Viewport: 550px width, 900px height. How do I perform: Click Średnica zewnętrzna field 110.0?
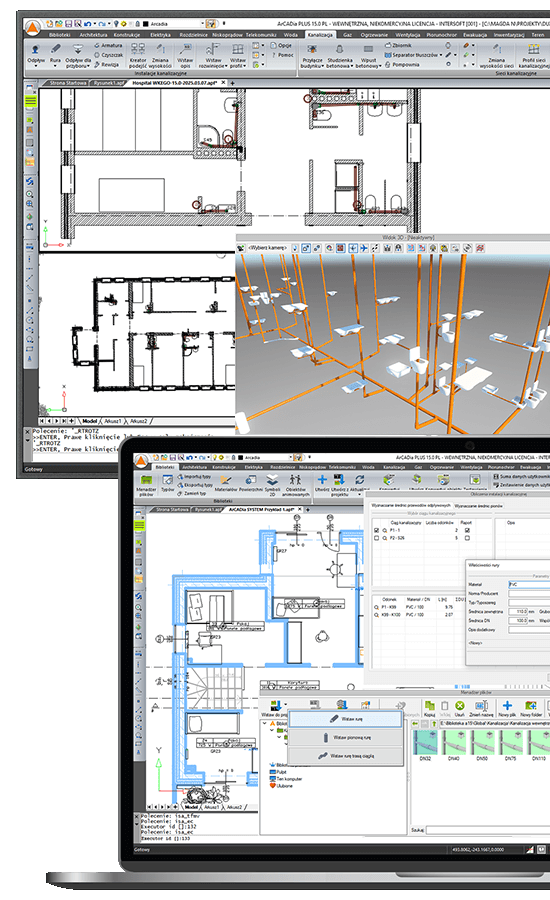pos(518,612)
